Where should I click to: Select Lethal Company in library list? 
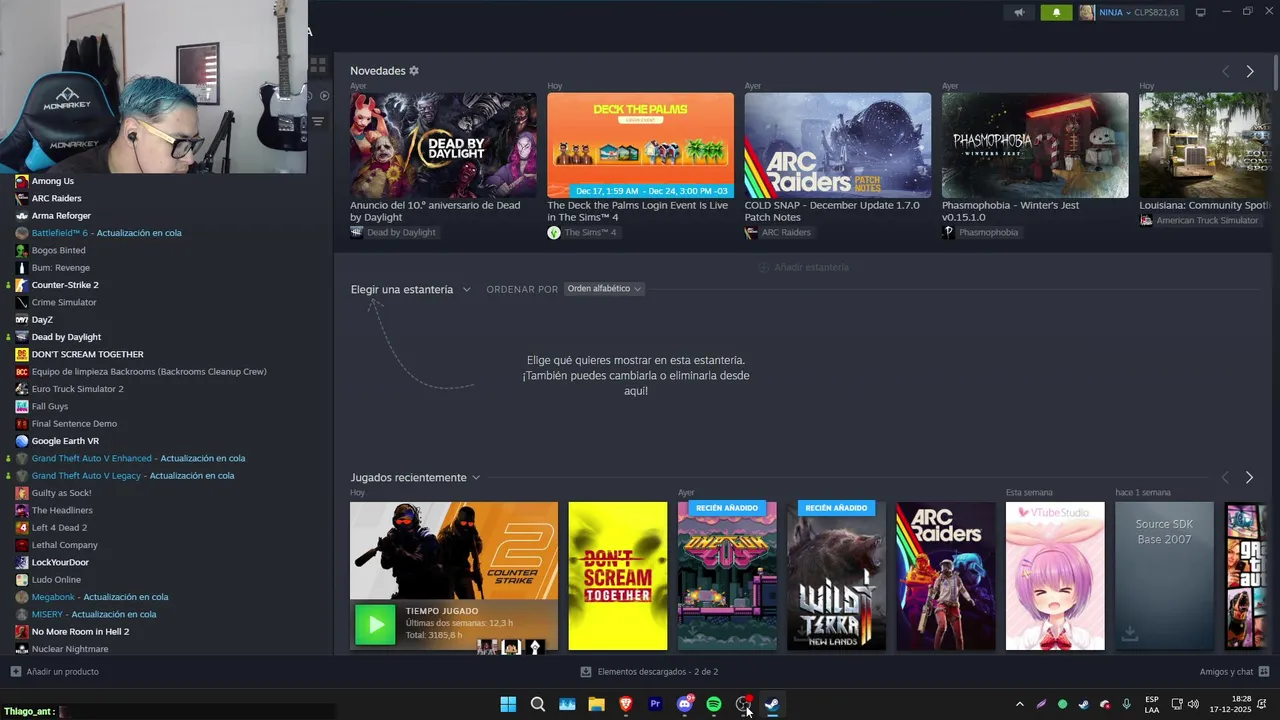pyautogui.click(x=64, y=545)
